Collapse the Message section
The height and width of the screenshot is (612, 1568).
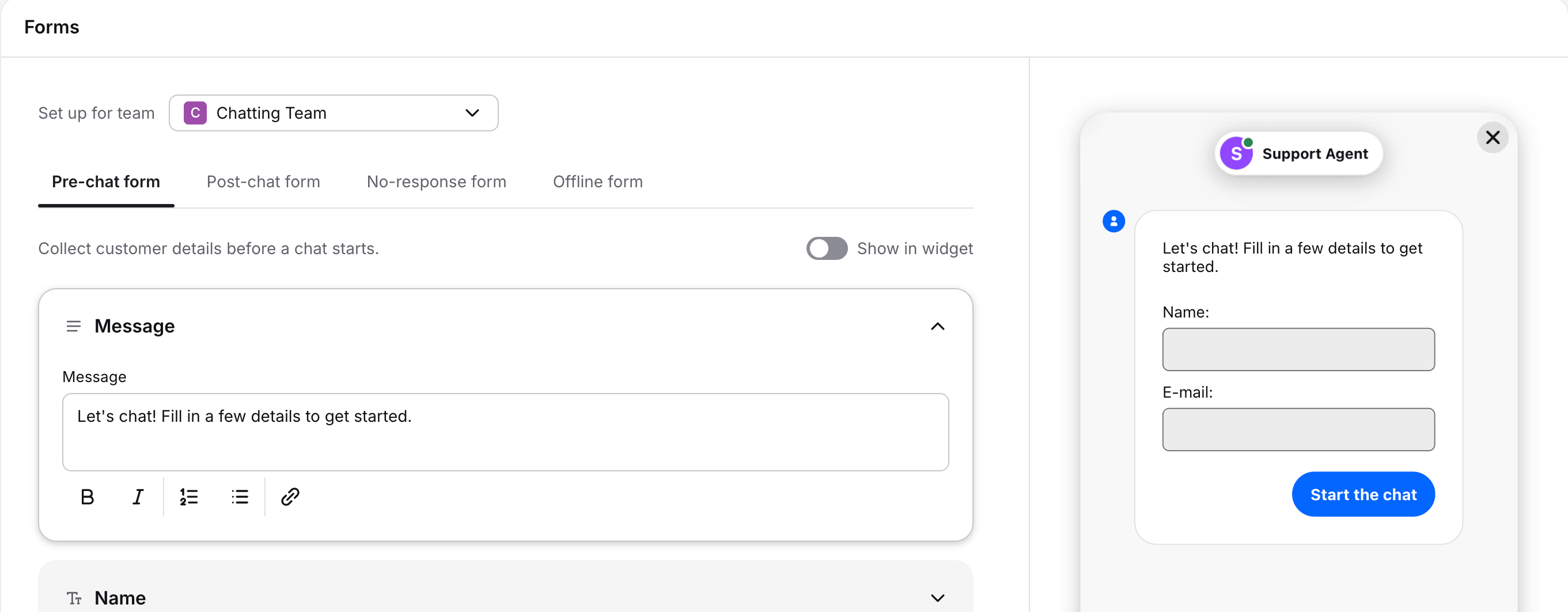pyautogui.click(x=937, y=326)
